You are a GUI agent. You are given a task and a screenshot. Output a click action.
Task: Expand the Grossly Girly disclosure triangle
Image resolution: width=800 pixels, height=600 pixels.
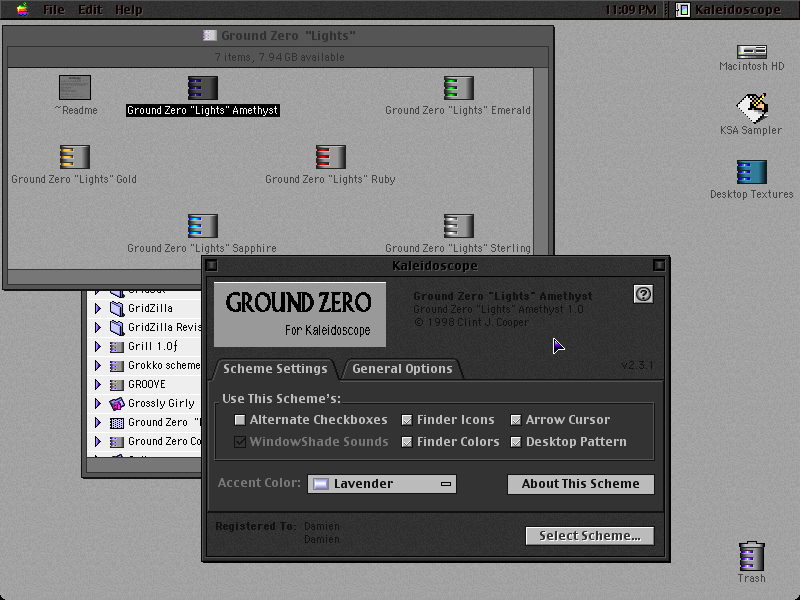[97, 404]
